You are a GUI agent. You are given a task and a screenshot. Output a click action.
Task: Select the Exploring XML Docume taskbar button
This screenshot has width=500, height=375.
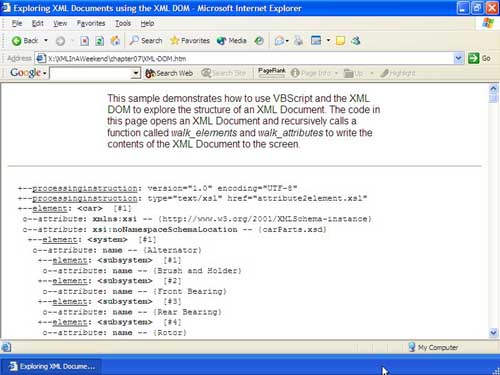pyautogui.click(x=51, y=366)
